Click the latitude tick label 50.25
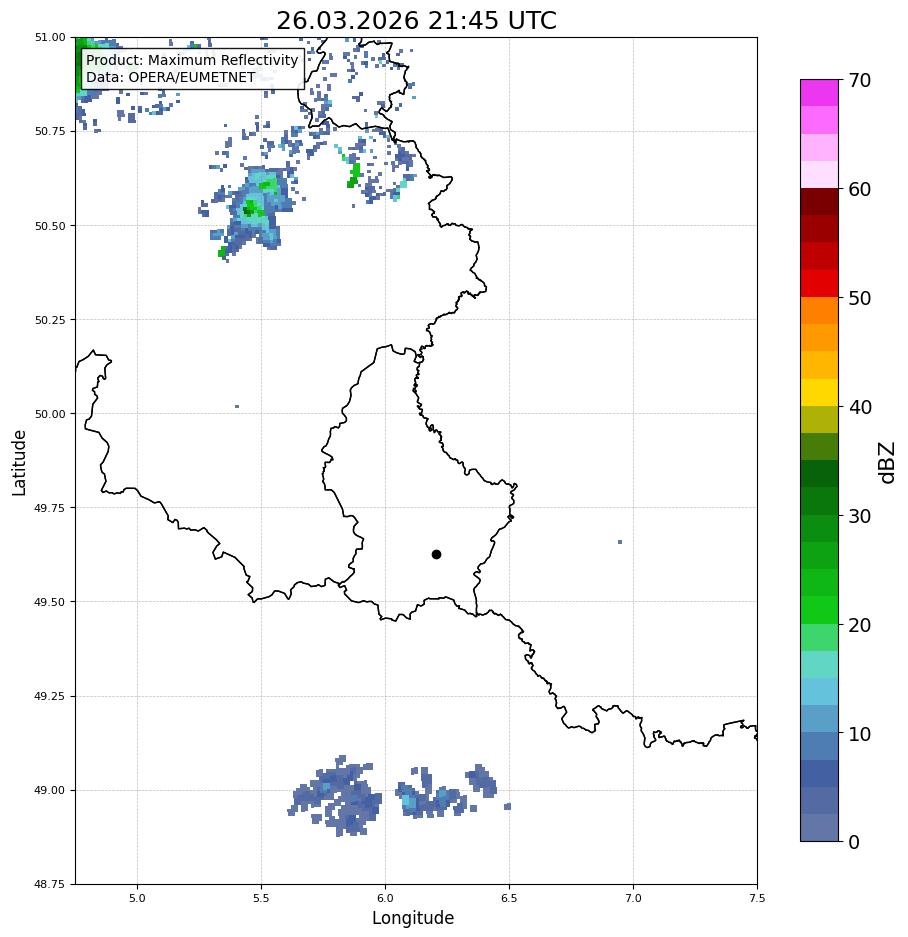908x937 pixels. (50, 320)
